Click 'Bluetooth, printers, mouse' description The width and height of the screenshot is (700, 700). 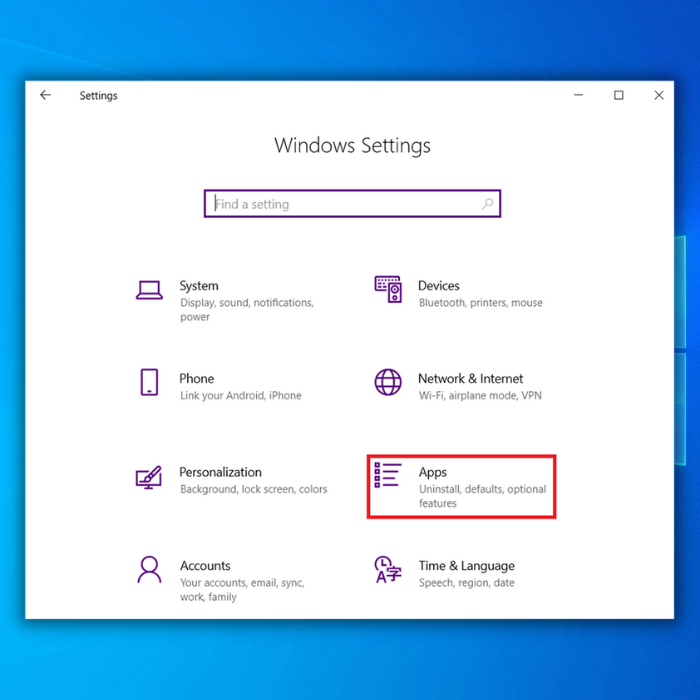click(x=481, y=303)
